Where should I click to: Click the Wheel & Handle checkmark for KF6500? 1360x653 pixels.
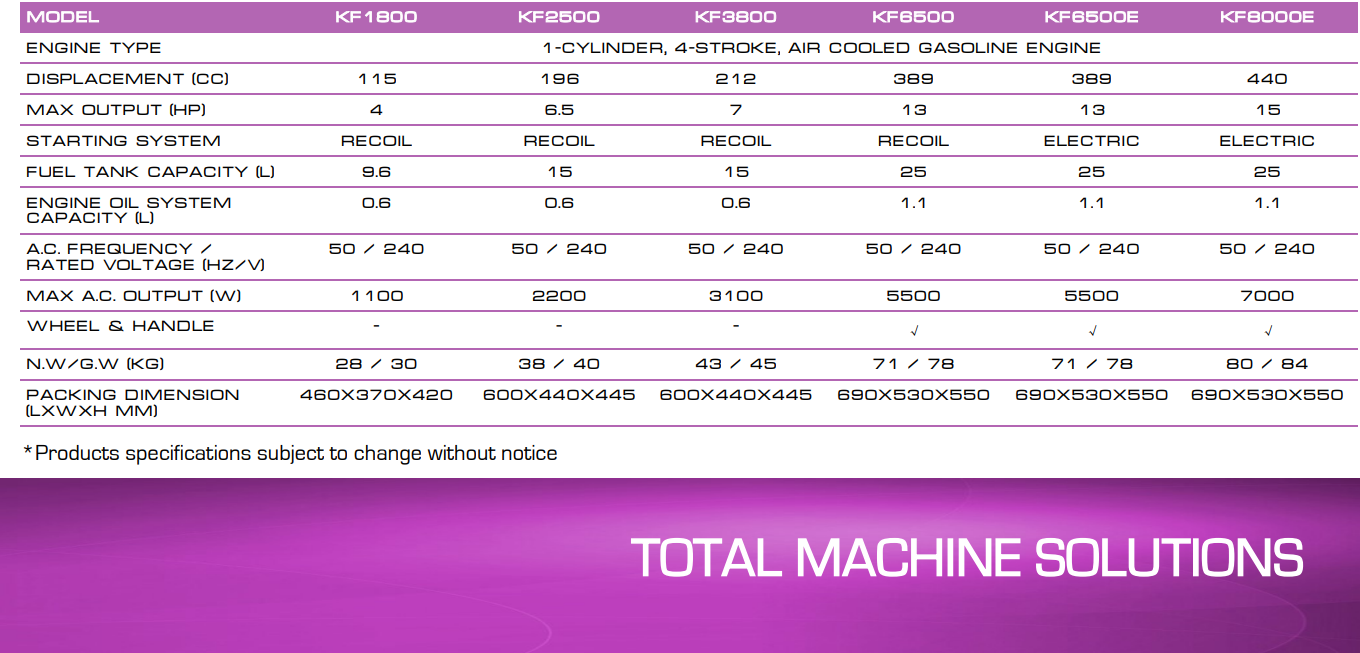(x=913, y=330)
